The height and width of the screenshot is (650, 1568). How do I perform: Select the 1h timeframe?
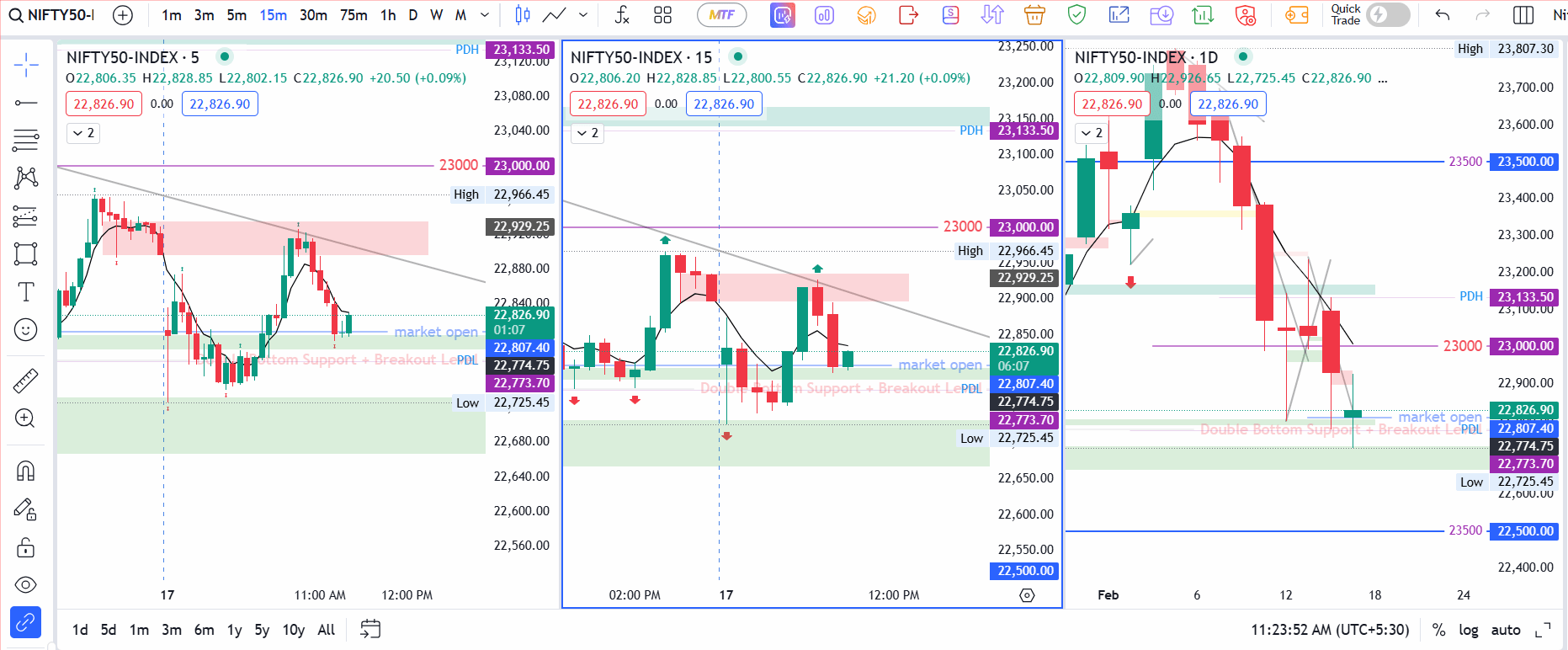388,15
